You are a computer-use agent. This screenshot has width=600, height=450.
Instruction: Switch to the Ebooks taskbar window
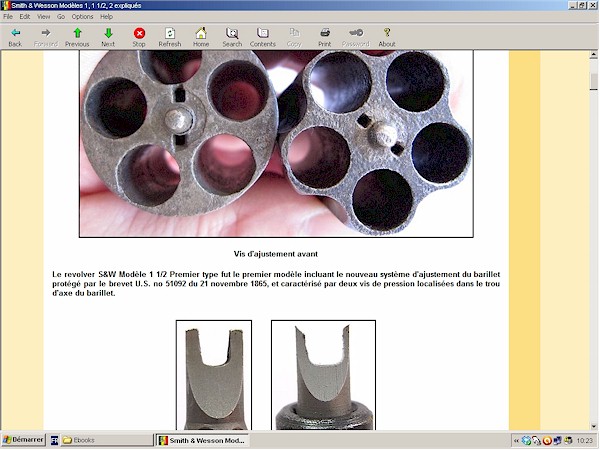point(107,440)
